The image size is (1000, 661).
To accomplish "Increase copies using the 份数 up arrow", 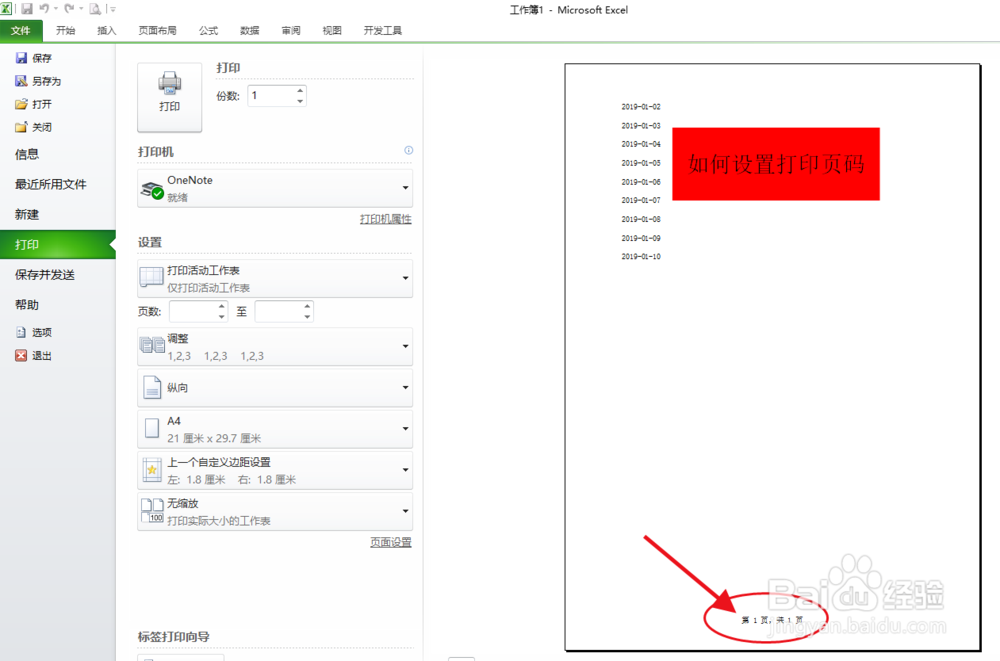I will [298, 89].
